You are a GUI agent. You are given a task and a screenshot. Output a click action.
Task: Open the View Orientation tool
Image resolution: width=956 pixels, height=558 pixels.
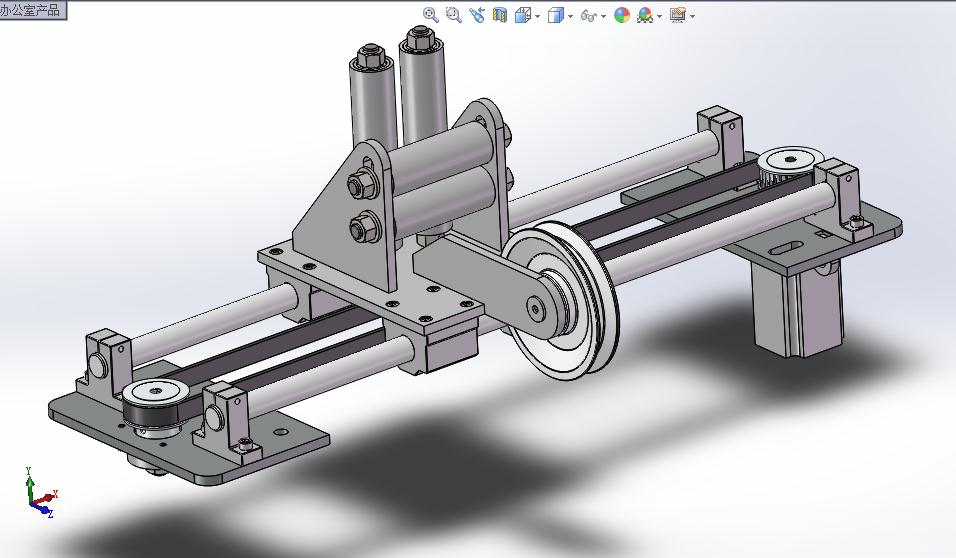[523, 15]
